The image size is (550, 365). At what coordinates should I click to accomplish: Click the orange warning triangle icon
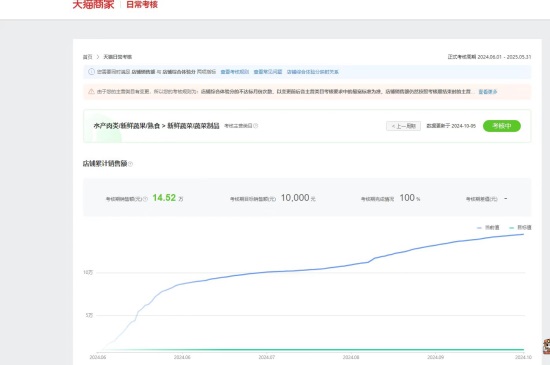point(91,92)
